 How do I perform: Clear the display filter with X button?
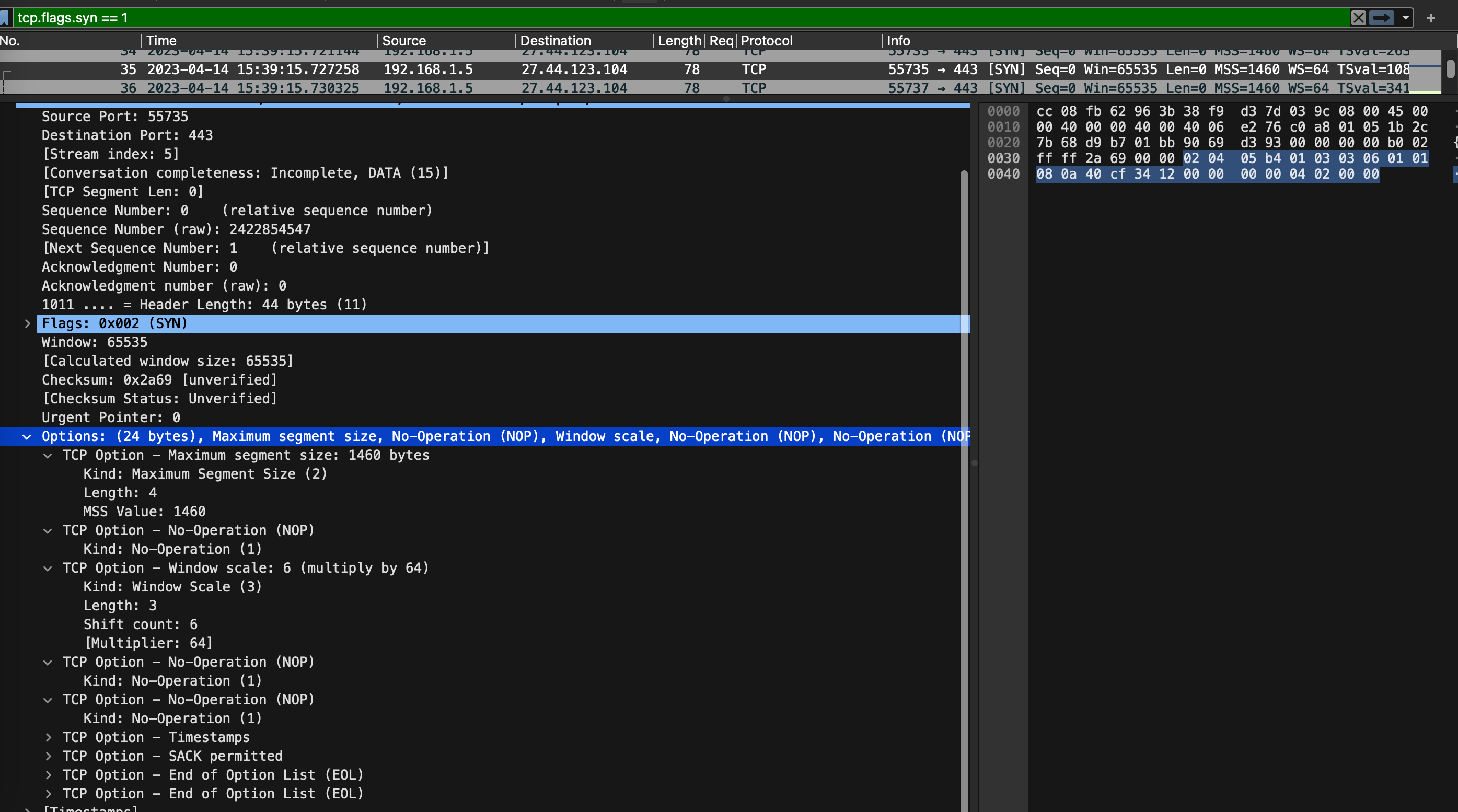pos(1358,18)
